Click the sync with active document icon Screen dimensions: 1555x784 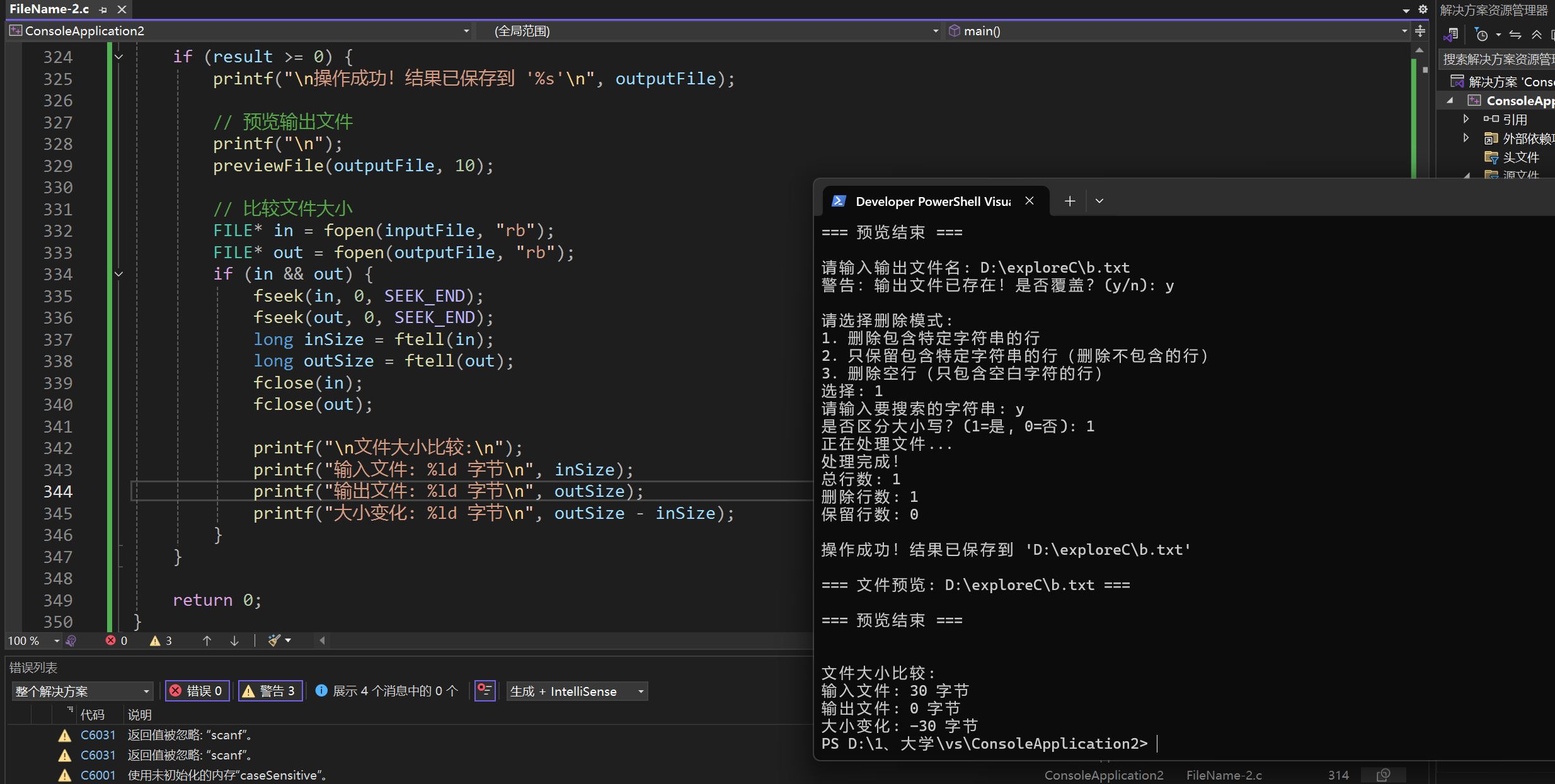pyautogui.click(x=1515, y=35)
